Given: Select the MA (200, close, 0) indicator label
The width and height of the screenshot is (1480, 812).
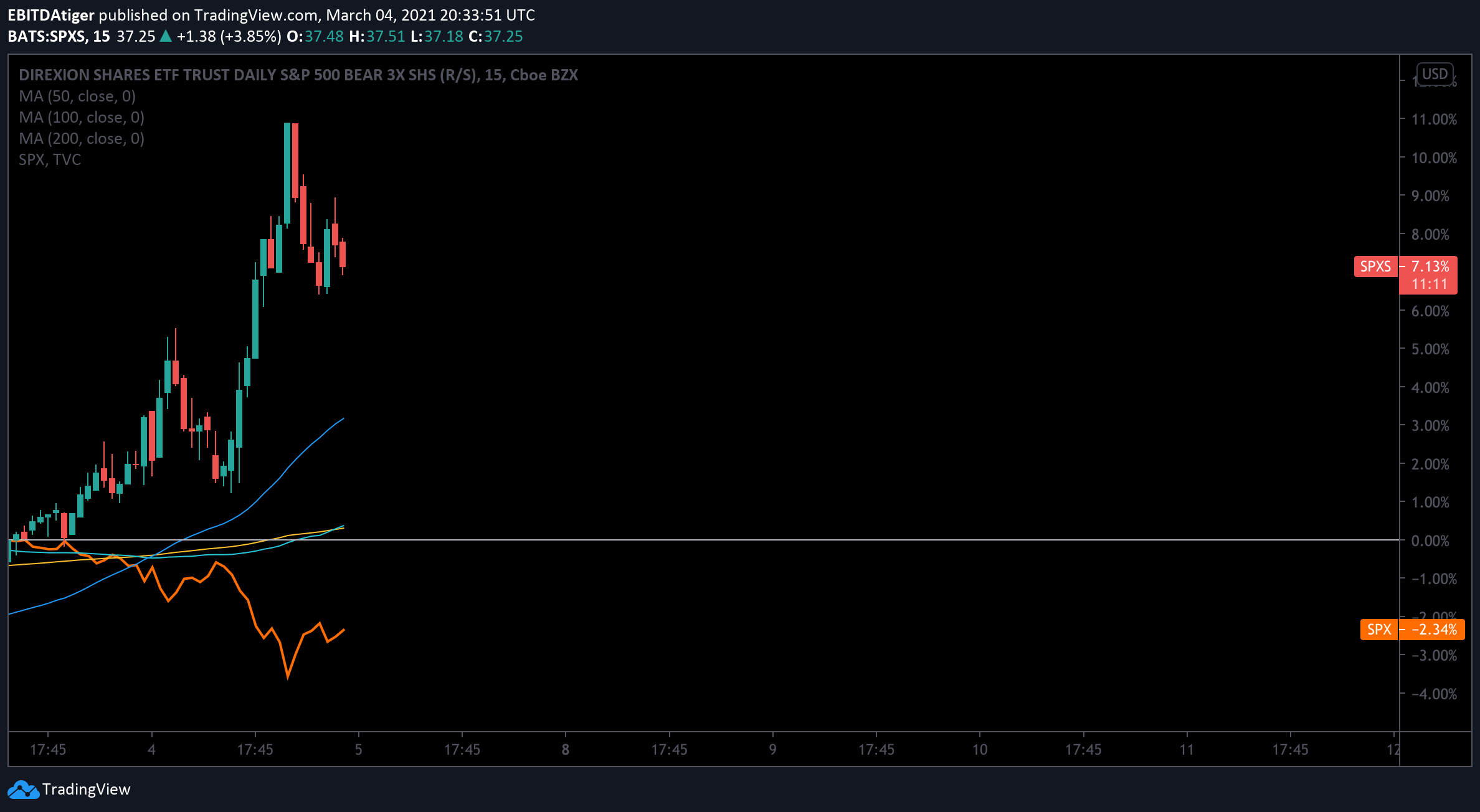Looking at the screenshot, I should [82, 138].
